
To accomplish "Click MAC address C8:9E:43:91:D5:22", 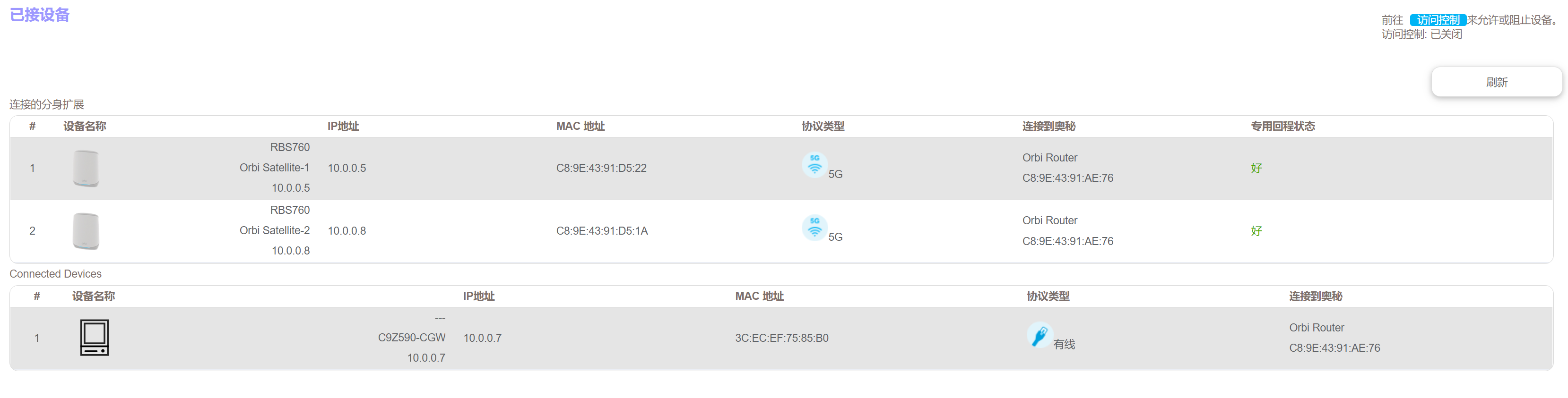I will pyautogui.click(x=601, y=169).
